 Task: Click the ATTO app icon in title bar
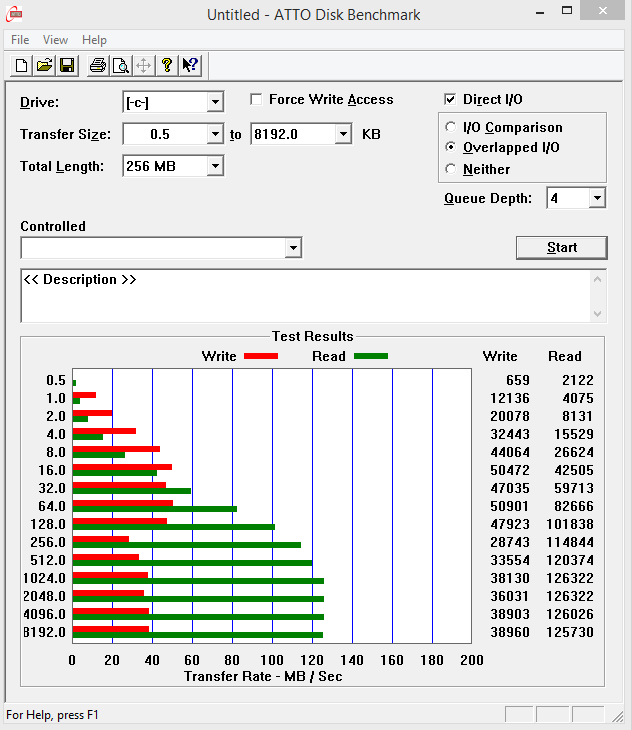(14, 14)
